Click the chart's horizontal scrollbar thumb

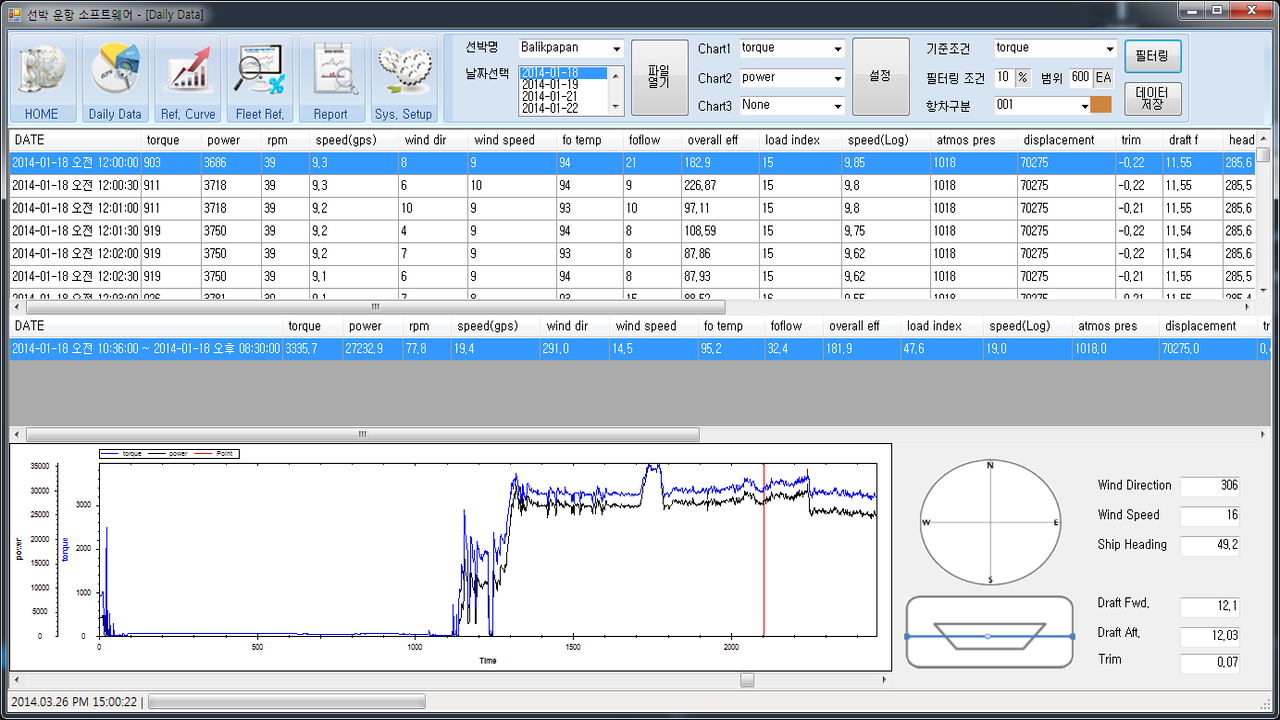point(747,680)
